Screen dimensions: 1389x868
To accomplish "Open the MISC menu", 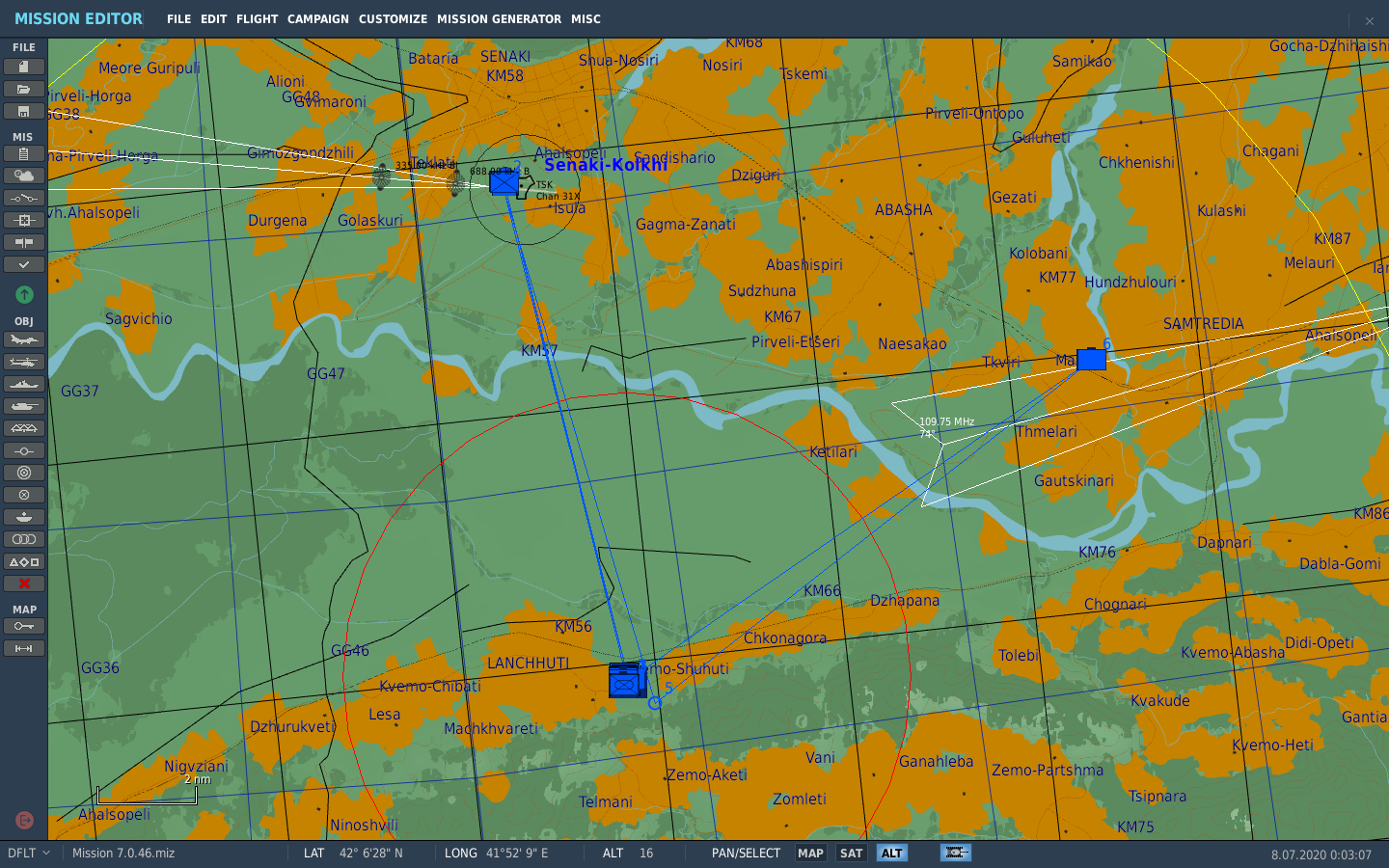I will click(586, 19).
